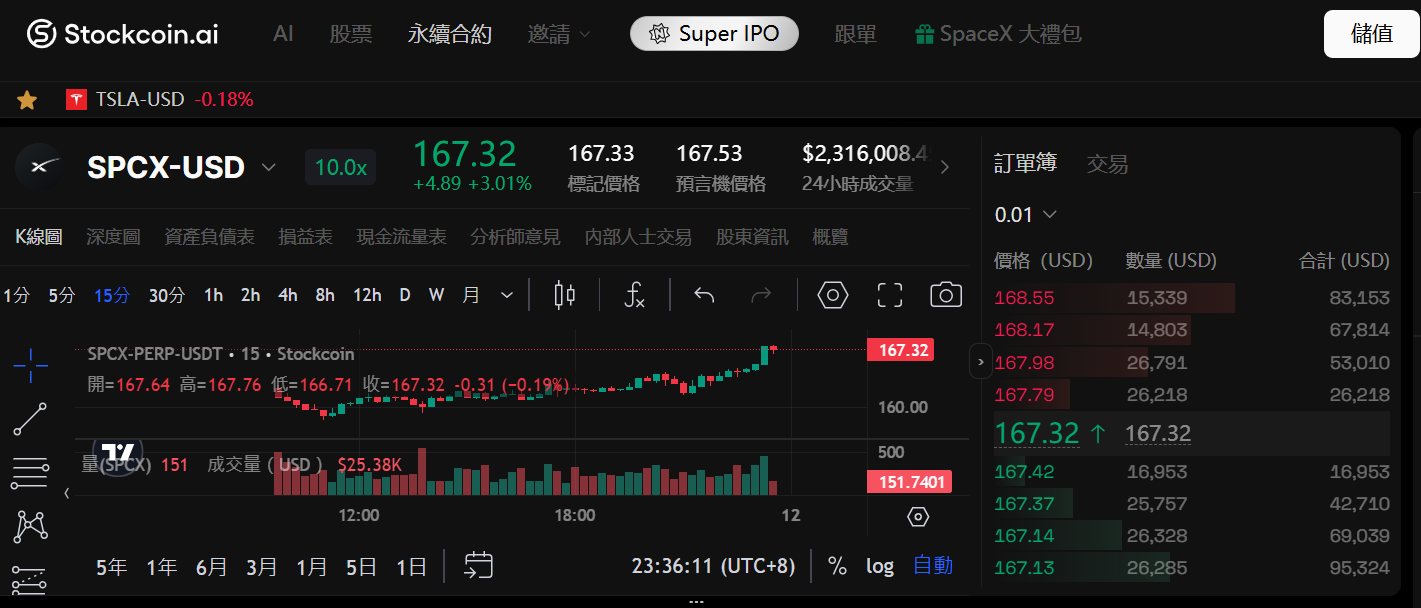Select the pattern drawing tool
The height and width of the screenshot is (608, 1421).
coord(30,525)
